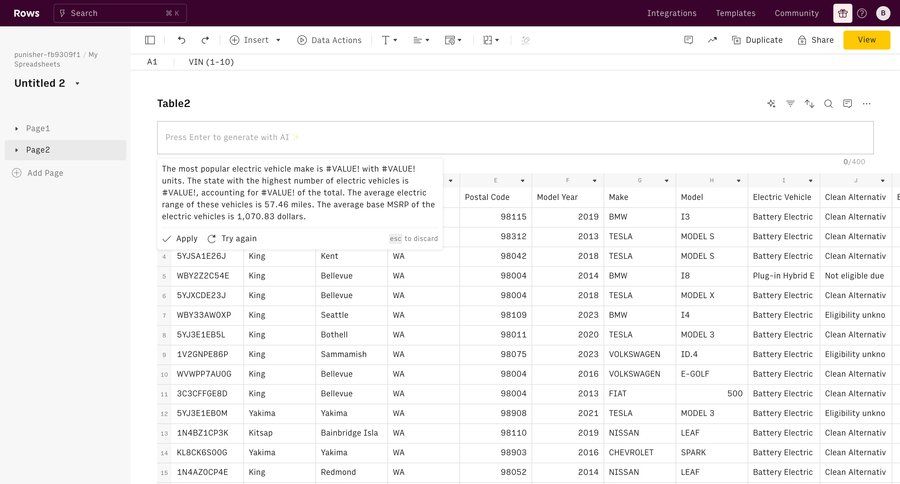Open cell format settings dropdown
The height and width of the screenshot is (484, 900).
[x=453, y=40]
